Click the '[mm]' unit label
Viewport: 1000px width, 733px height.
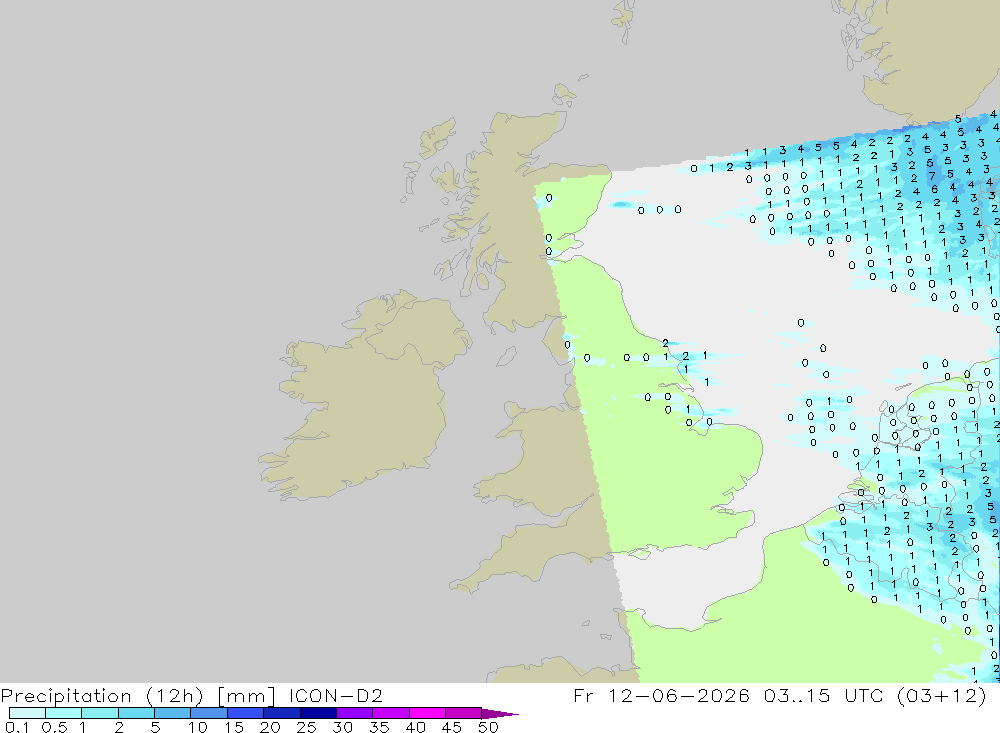[246, 696]
